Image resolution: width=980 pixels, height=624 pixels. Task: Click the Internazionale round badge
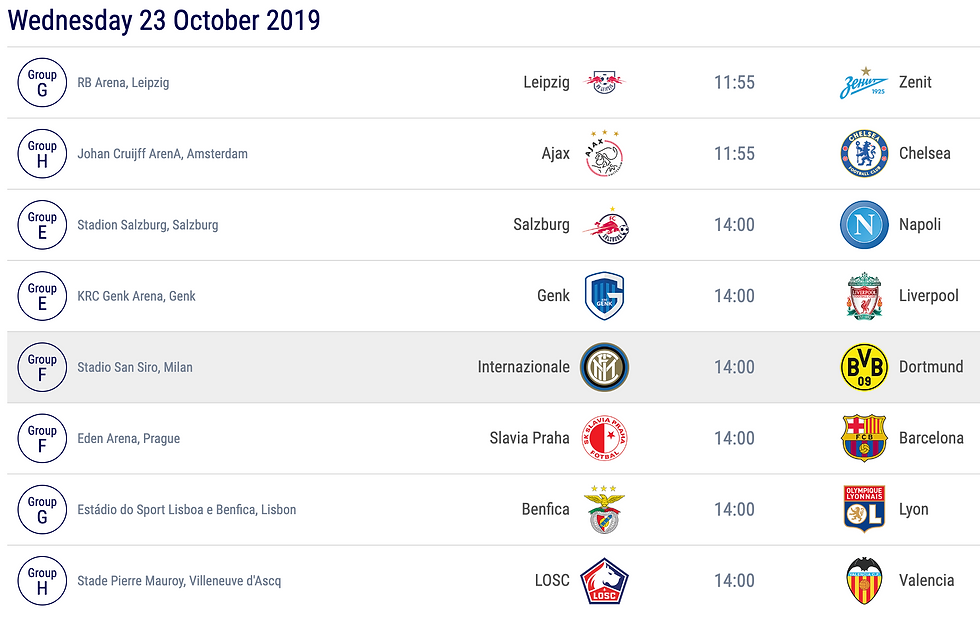click(x=604, y=367)
